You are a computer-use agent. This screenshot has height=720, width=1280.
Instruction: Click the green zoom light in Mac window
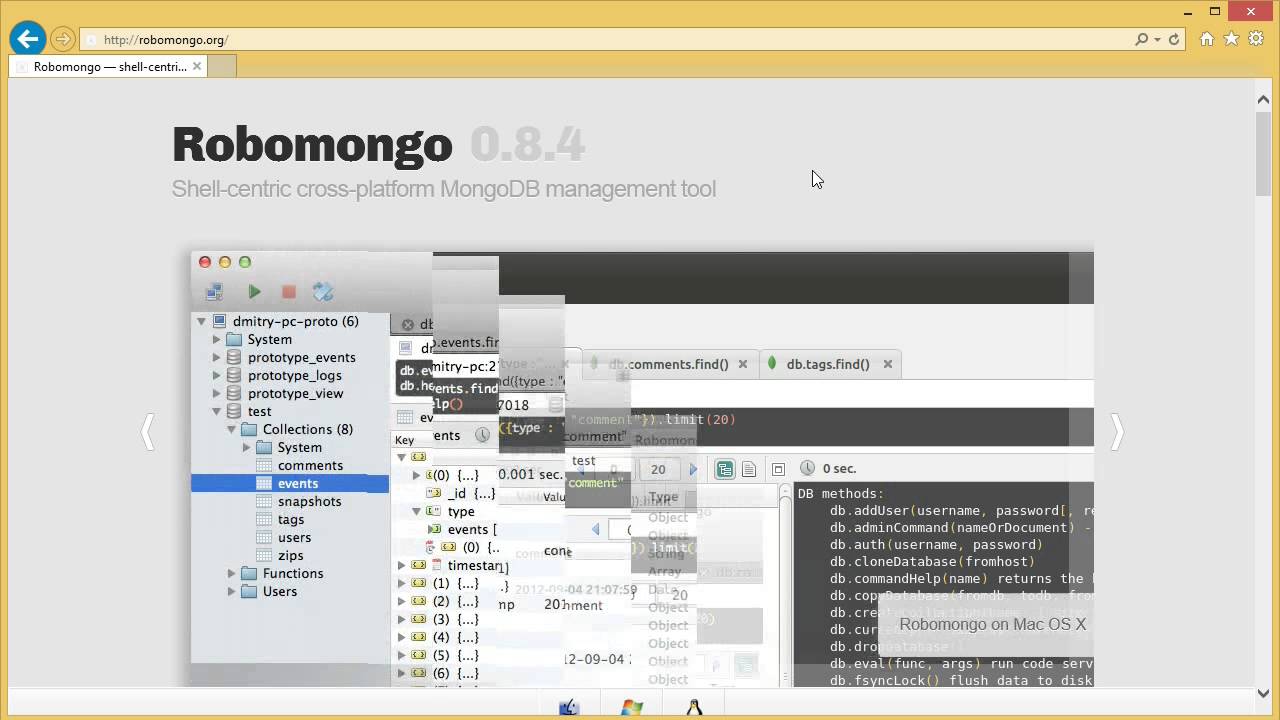[x=245, y=262]
